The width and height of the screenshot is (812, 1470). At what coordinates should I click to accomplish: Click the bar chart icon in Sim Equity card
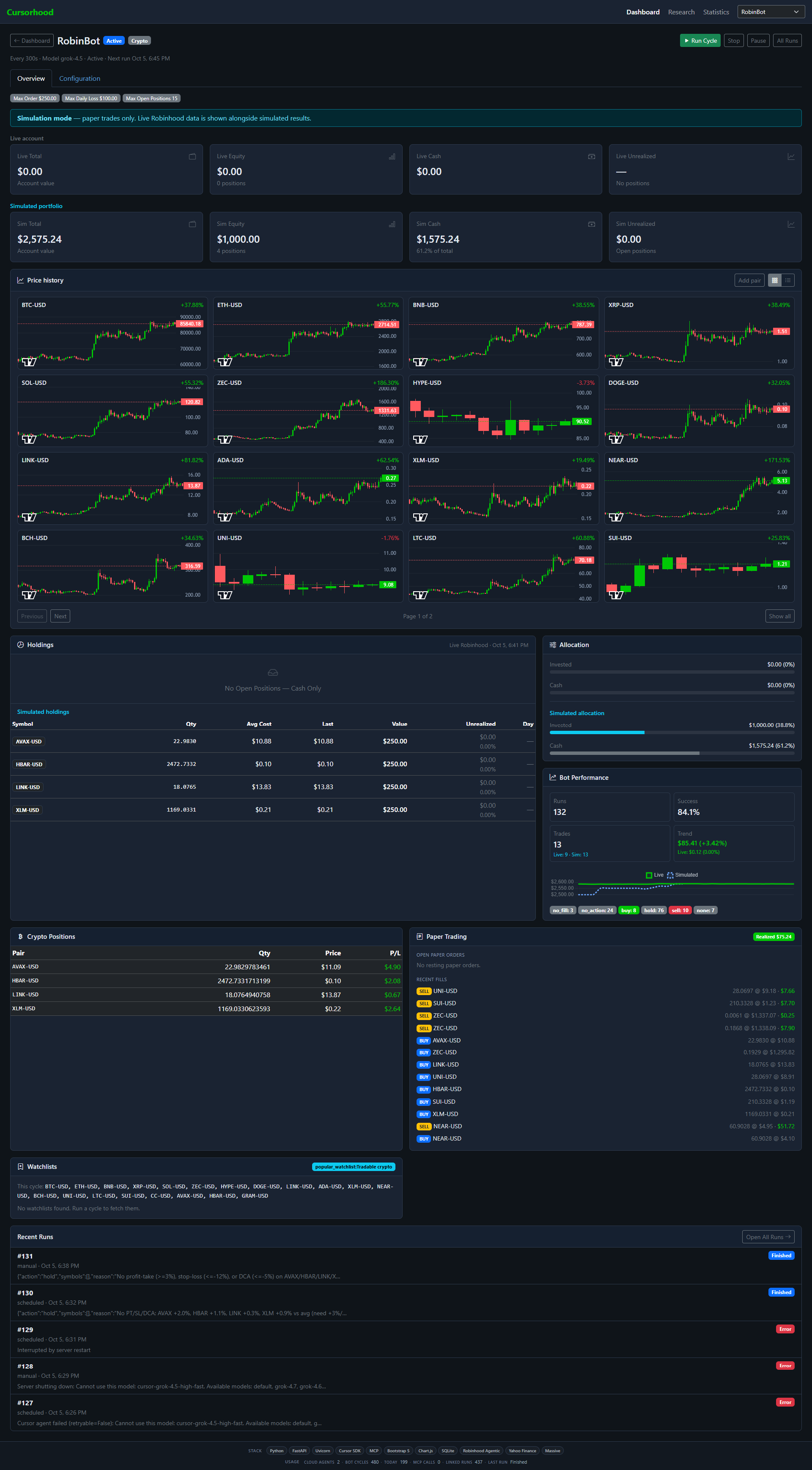point(392,224)
